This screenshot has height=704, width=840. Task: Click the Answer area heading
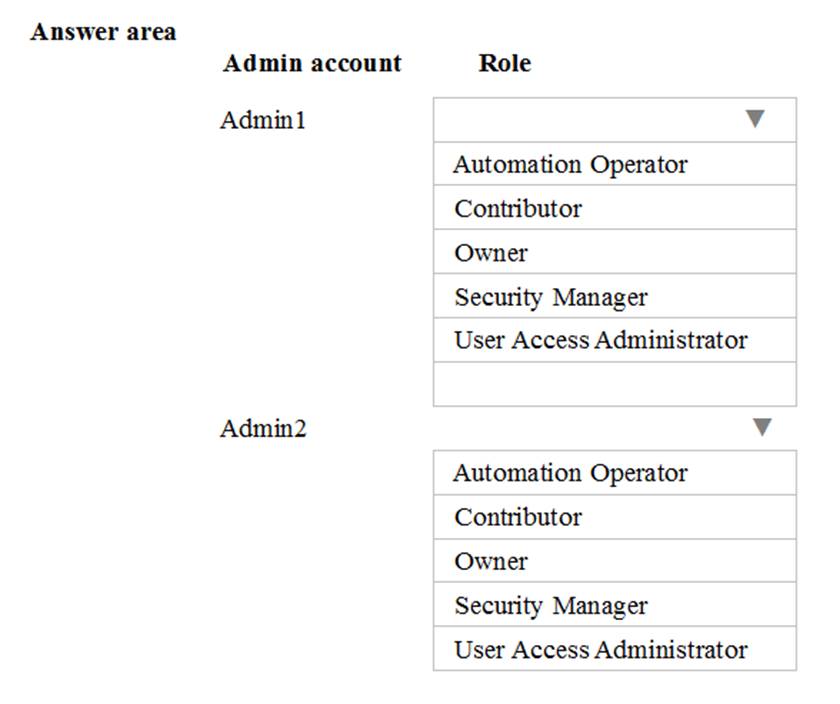pyautogui.click(x=103, y=32)
